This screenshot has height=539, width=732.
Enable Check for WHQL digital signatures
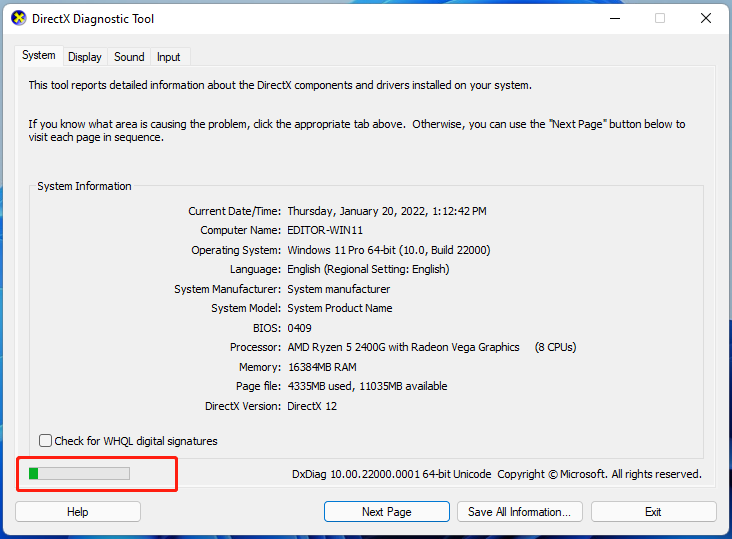pyautogui.click(x=128, y=441)
